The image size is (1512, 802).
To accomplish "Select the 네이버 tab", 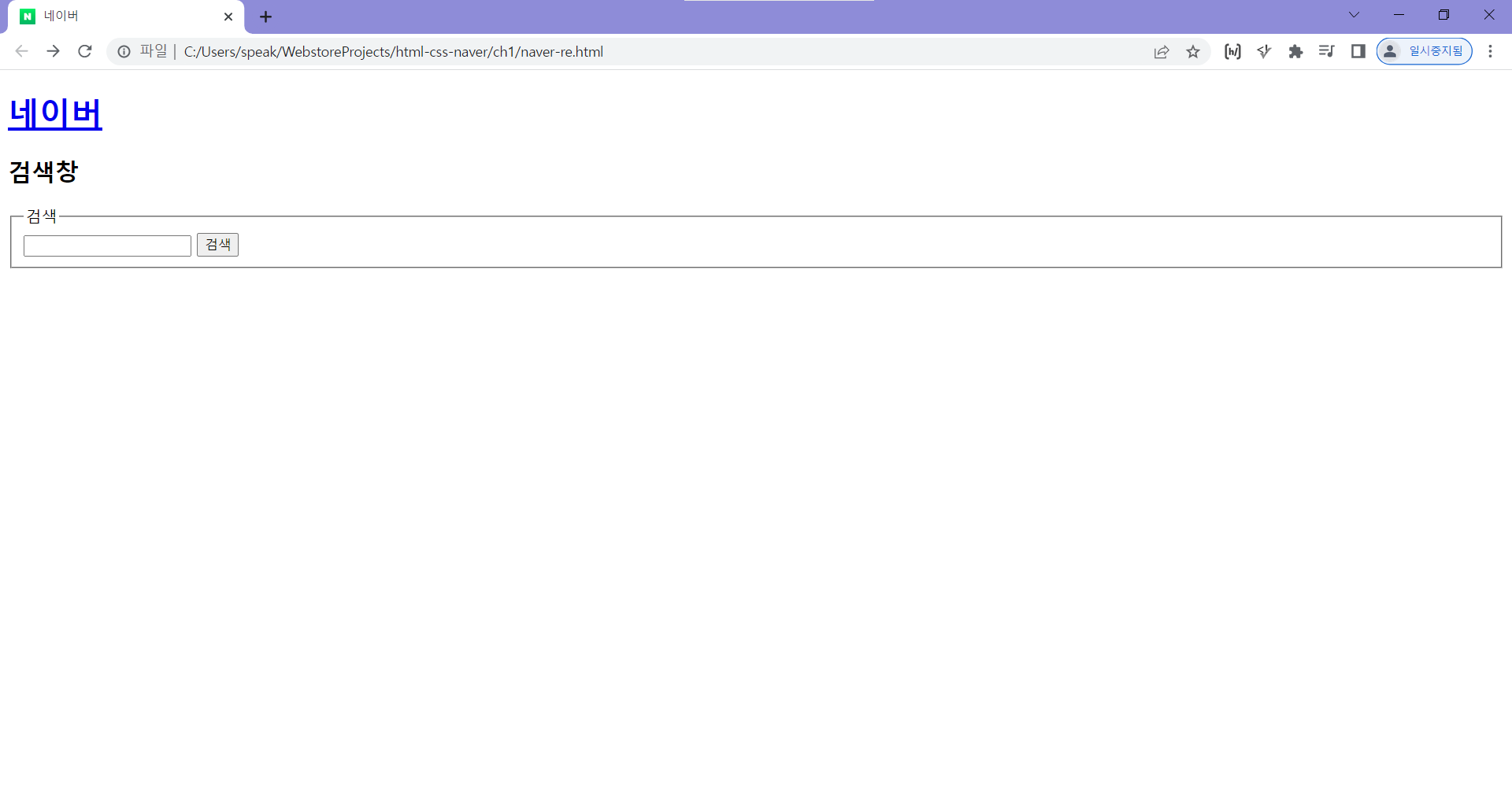I will pos(126,17).
